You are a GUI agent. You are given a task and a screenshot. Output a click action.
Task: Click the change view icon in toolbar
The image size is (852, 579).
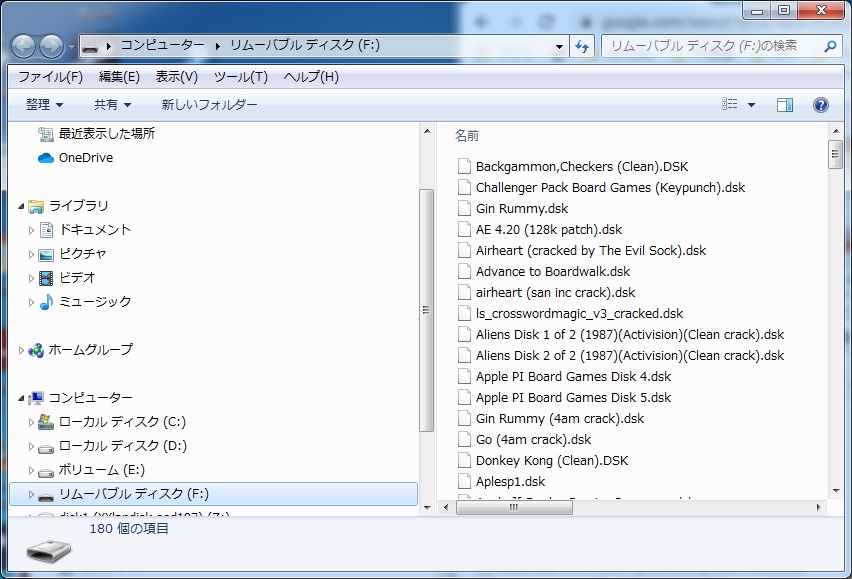click(730, 104)
